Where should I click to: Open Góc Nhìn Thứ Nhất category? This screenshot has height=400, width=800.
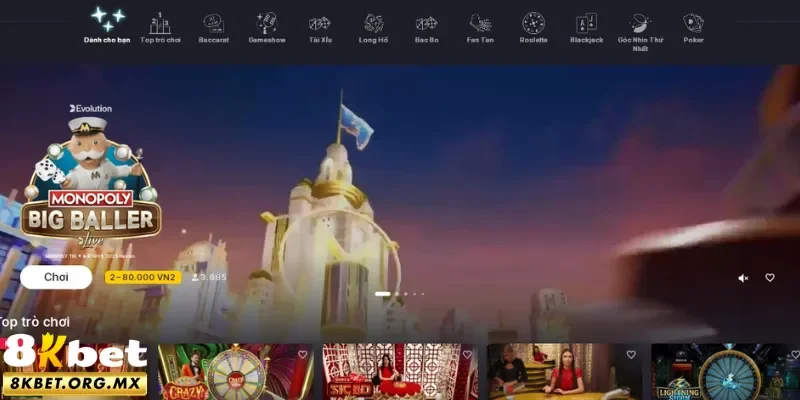click(640, 30)
